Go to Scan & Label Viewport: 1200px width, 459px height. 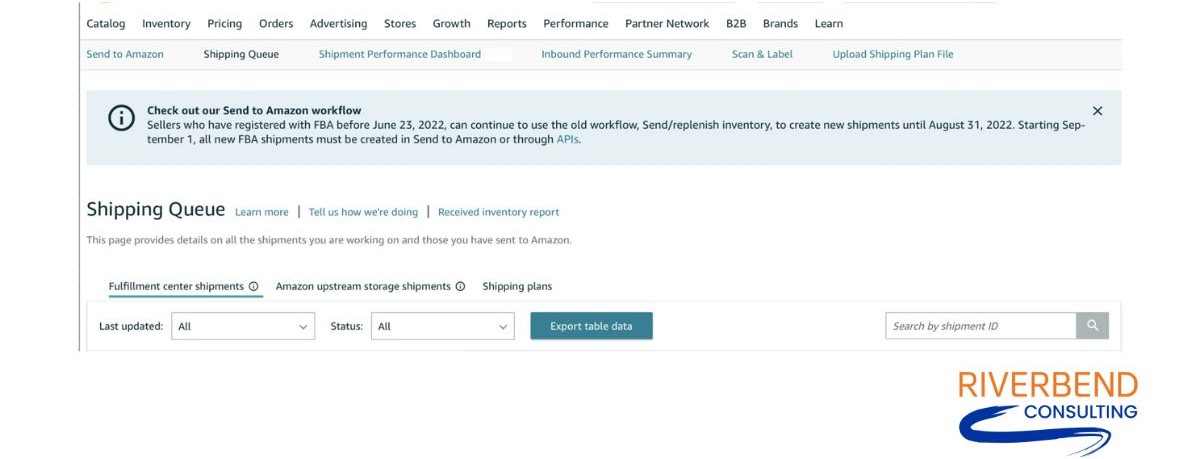click(x=762, y=54)
